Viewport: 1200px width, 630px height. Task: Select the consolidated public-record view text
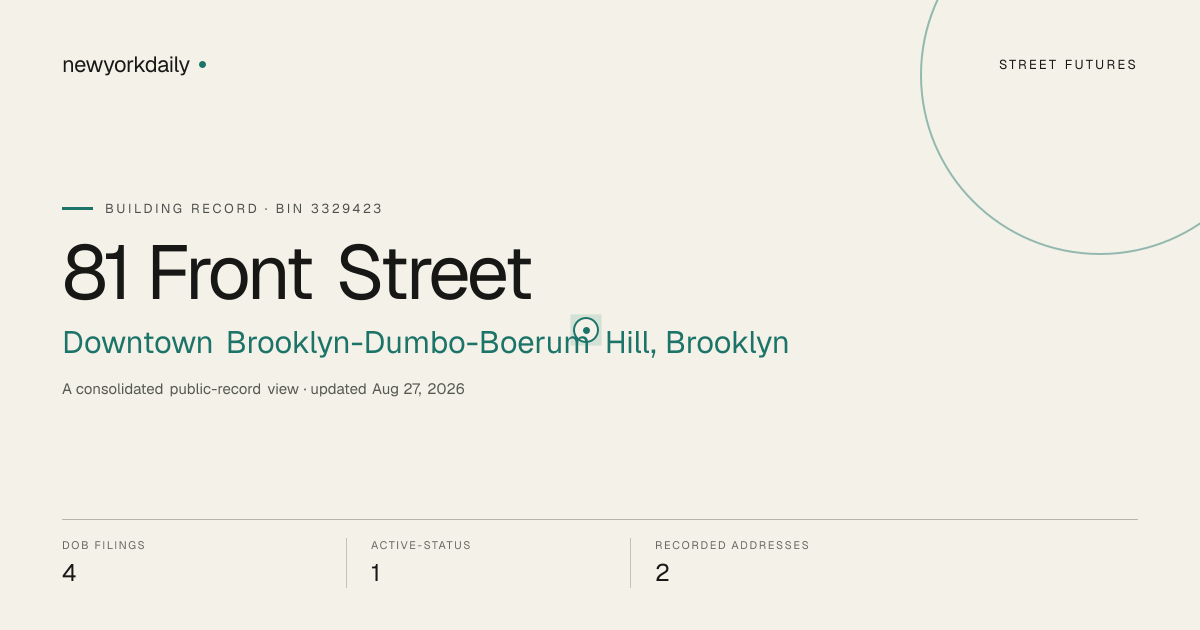[180, 389]
